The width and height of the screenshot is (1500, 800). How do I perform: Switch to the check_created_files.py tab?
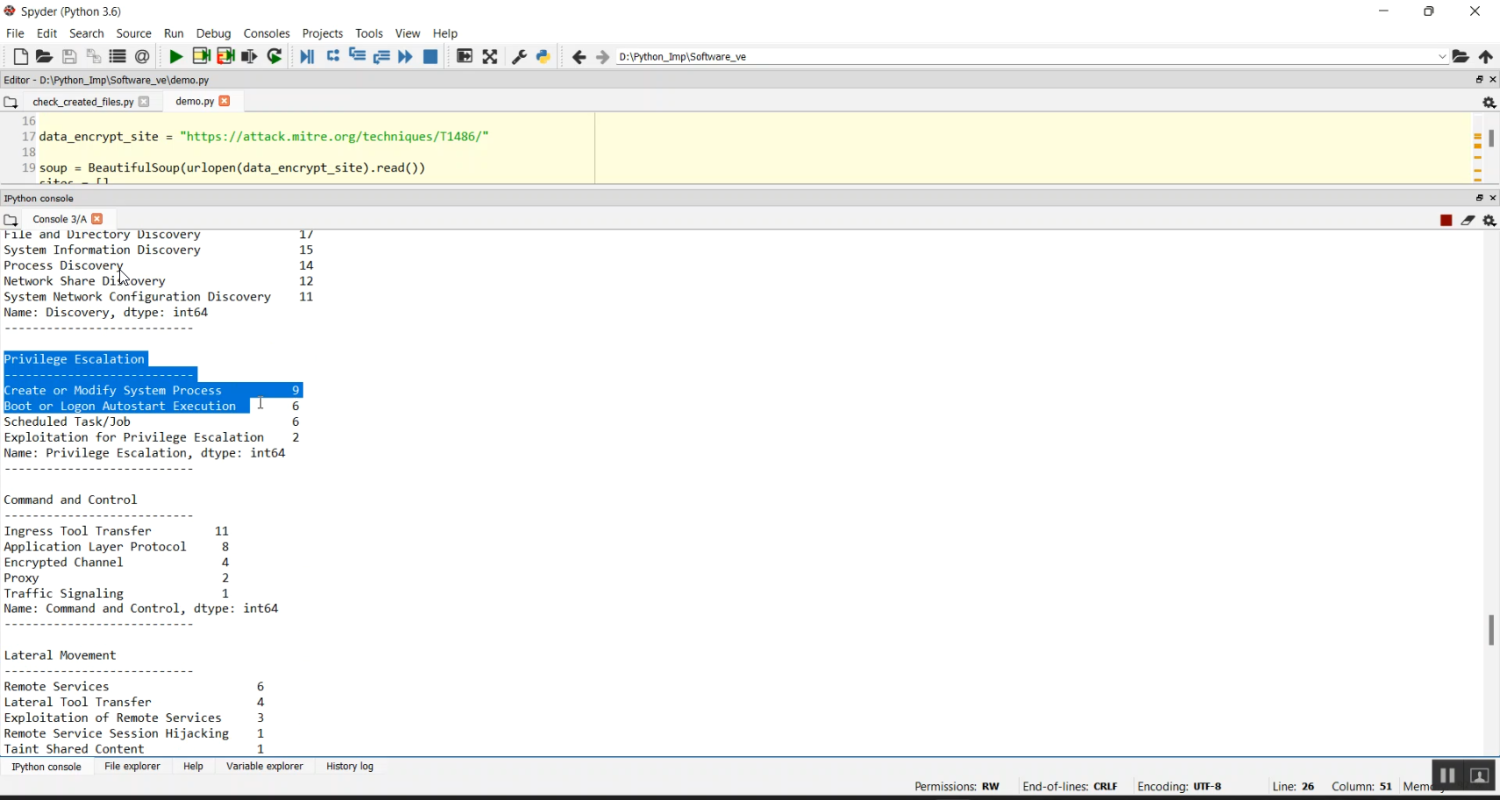tap(83, 102)
